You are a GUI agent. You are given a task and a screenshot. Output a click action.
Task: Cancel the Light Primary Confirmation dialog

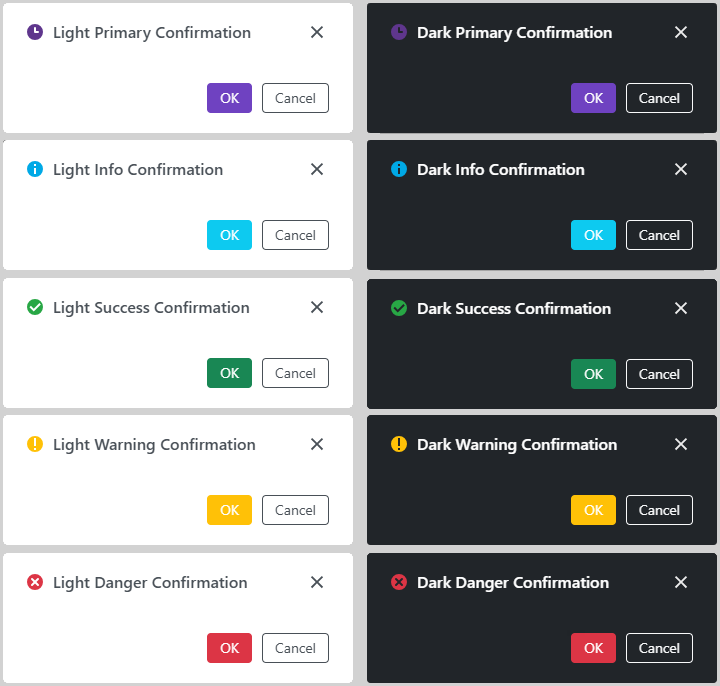point(295,98)
